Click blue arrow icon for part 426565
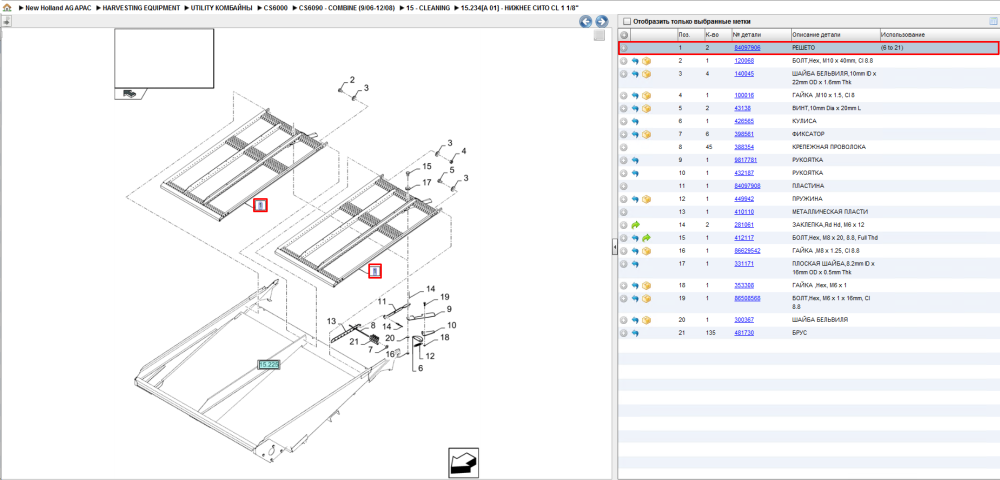The height and width of the screenshot is (480, 1000). click(635, 121)
